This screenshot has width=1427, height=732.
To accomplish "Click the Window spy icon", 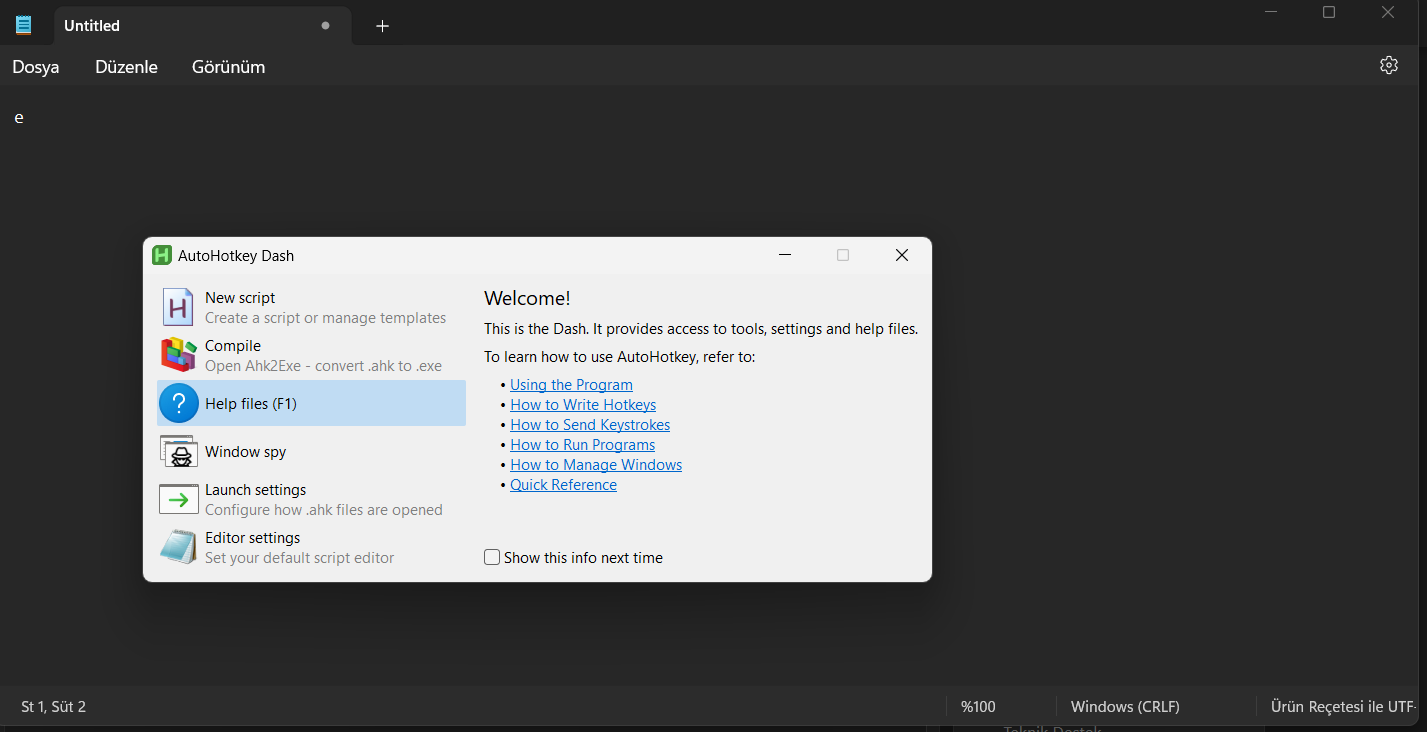I will (179, 451).
